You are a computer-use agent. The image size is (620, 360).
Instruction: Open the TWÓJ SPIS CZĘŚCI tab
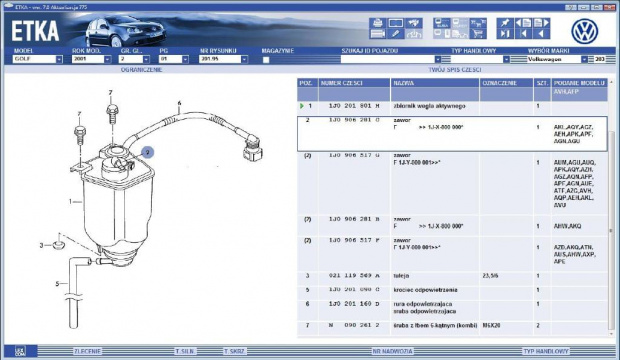pyautogui.click(x=455, y=70)
